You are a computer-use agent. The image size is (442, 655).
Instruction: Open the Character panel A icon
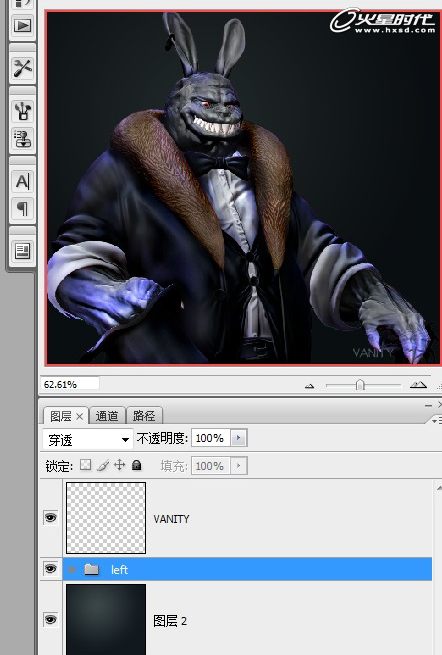point(22,182)
